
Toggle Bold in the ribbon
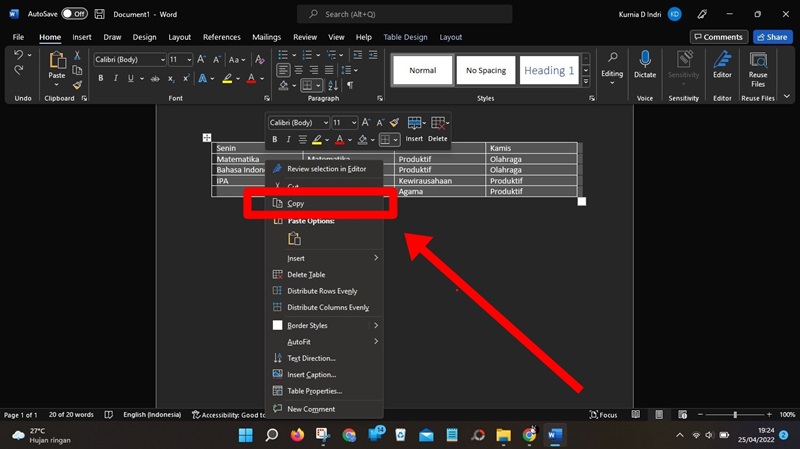[x=101, y=79]
